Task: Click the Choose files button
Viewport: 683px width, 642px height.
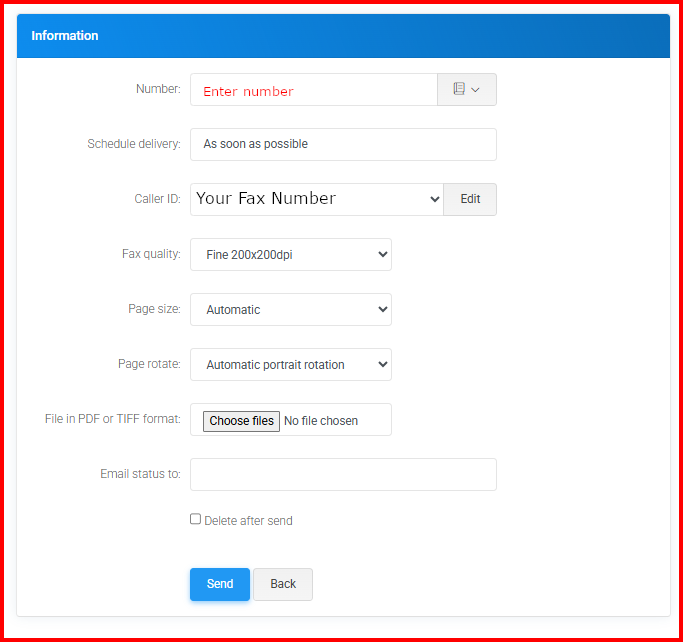Action: coord(241,421)
